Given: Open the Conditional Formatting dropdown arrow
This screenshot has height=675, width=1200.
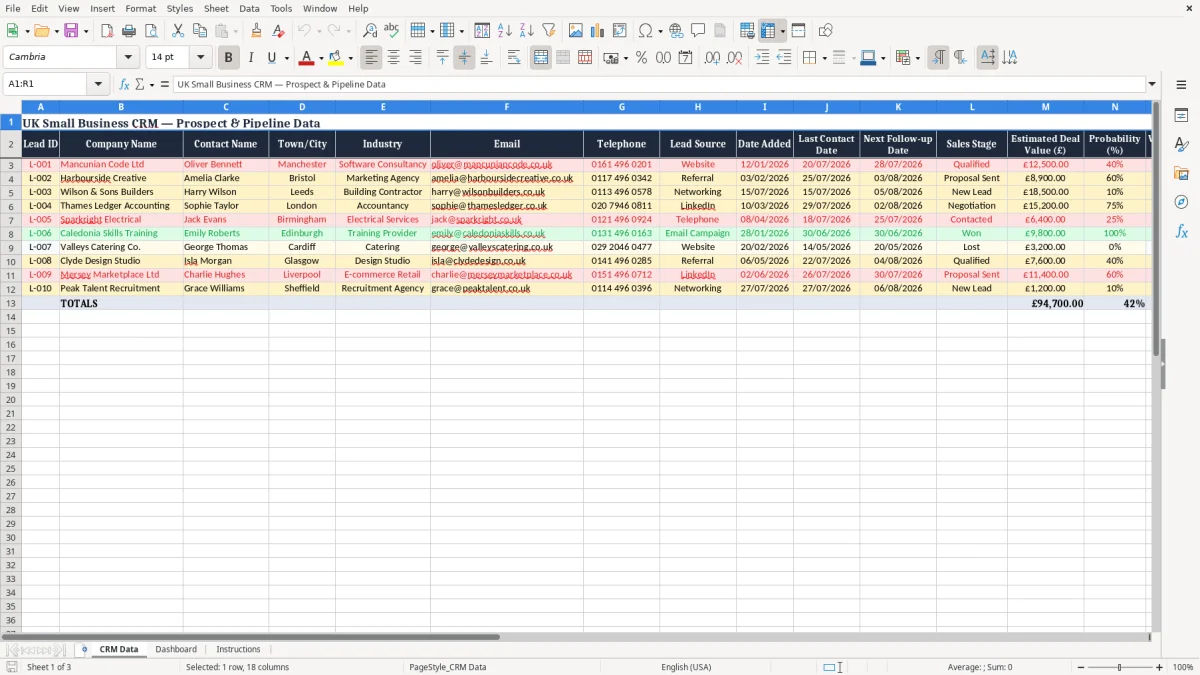Looking at the screenshot, I should (x=917, y=58).
